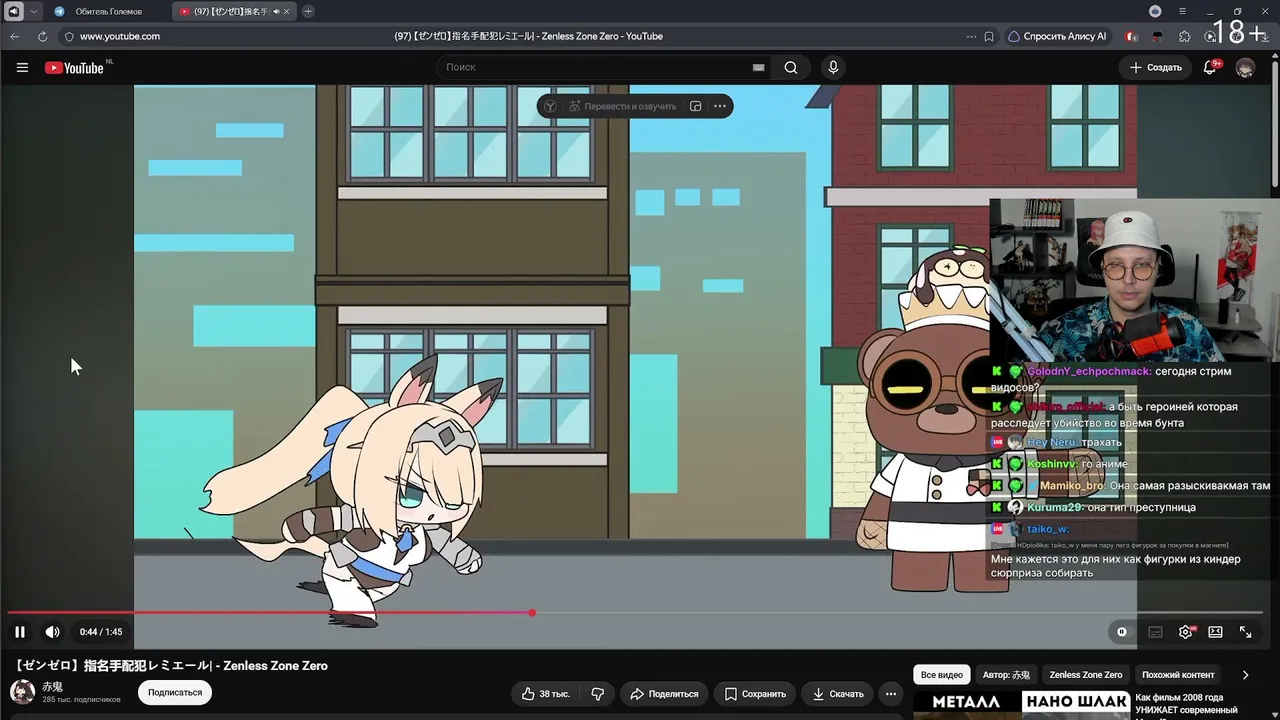This screenshot has height=720, width=1280.
Task: Select the Автор: 赤鬼 chip
Action: click(x=1006, y=675)
